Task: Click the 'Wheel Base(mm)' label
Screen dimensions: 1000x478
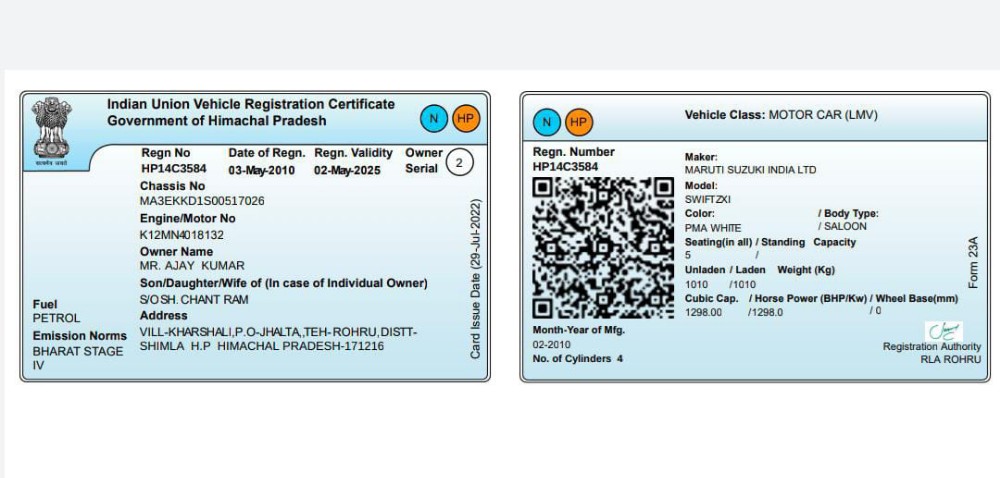Action: click(916, 298)
